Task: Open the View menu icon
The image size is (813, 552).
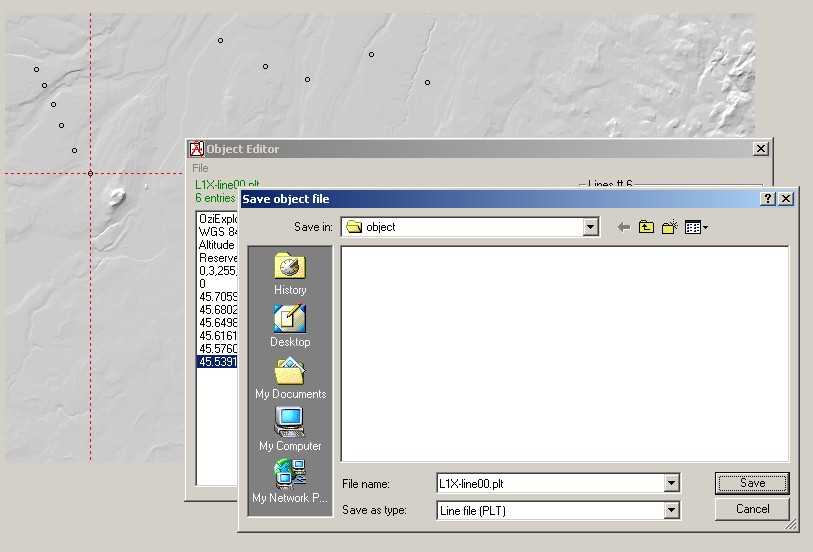Action: [696, 227]
